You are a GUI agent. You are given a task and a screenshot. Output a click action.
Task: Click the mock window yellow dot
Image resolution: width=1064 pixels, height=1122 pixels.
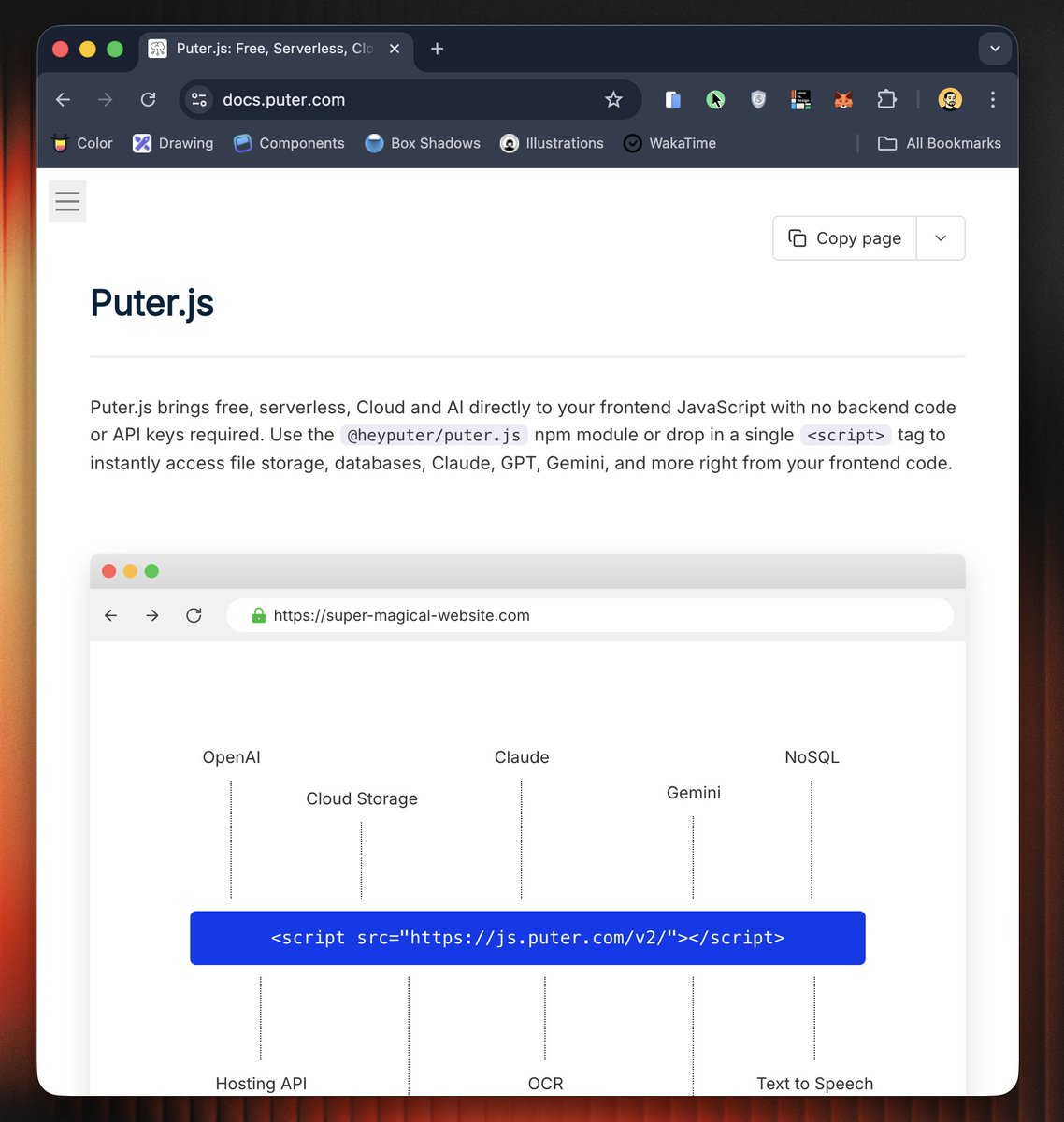[130, 571]
